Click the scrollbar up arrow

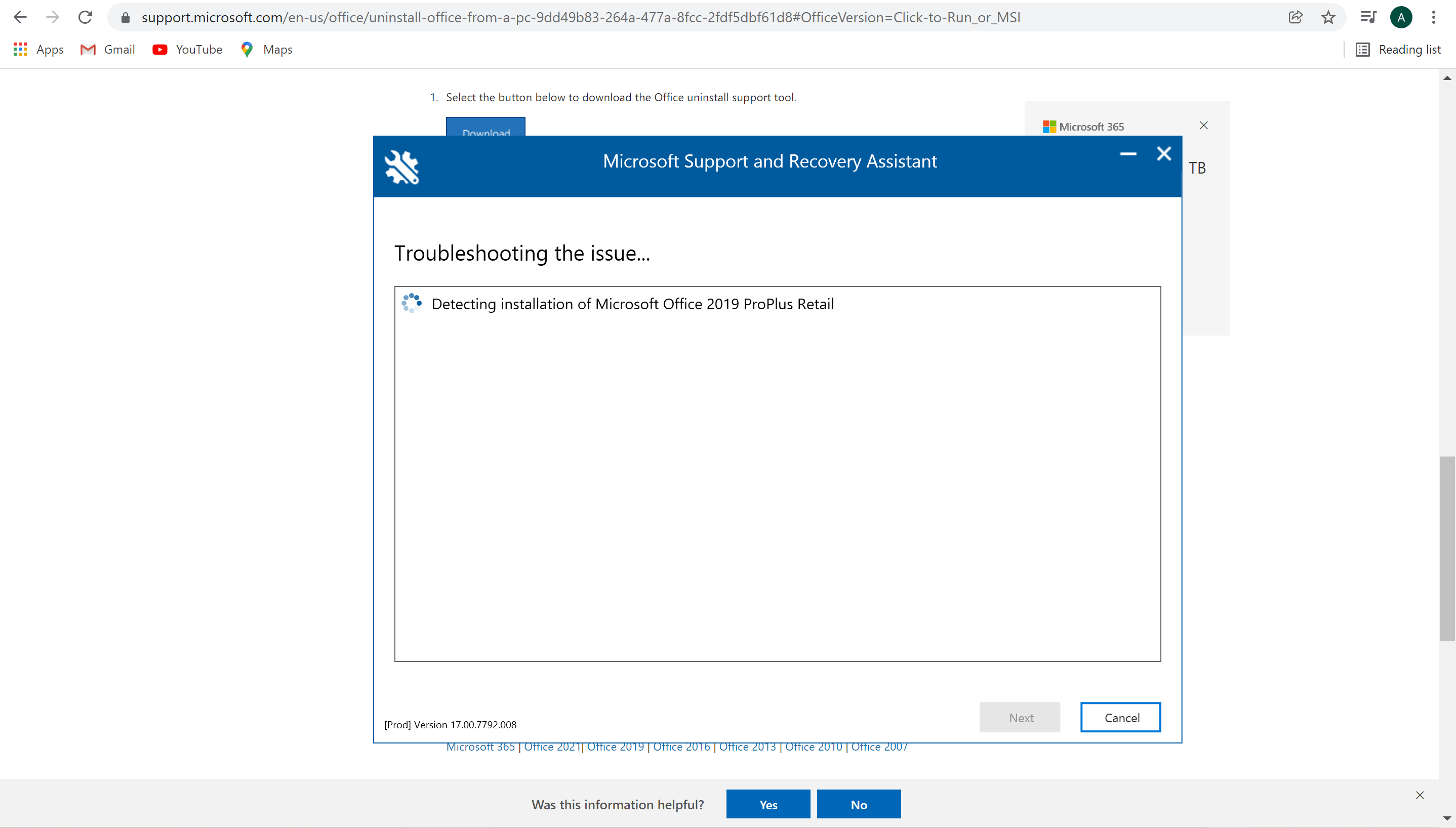(1447, 78)
